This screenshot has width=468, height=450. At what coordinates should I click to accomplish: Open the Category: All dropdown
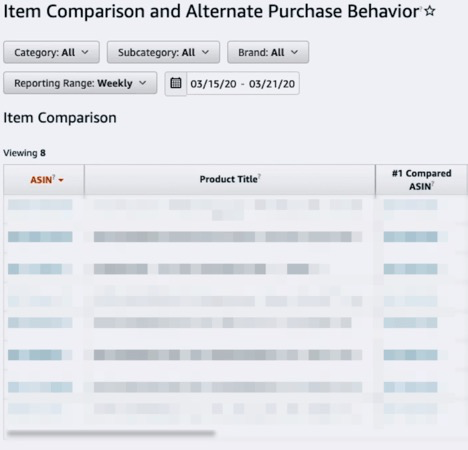pos(51,52)
